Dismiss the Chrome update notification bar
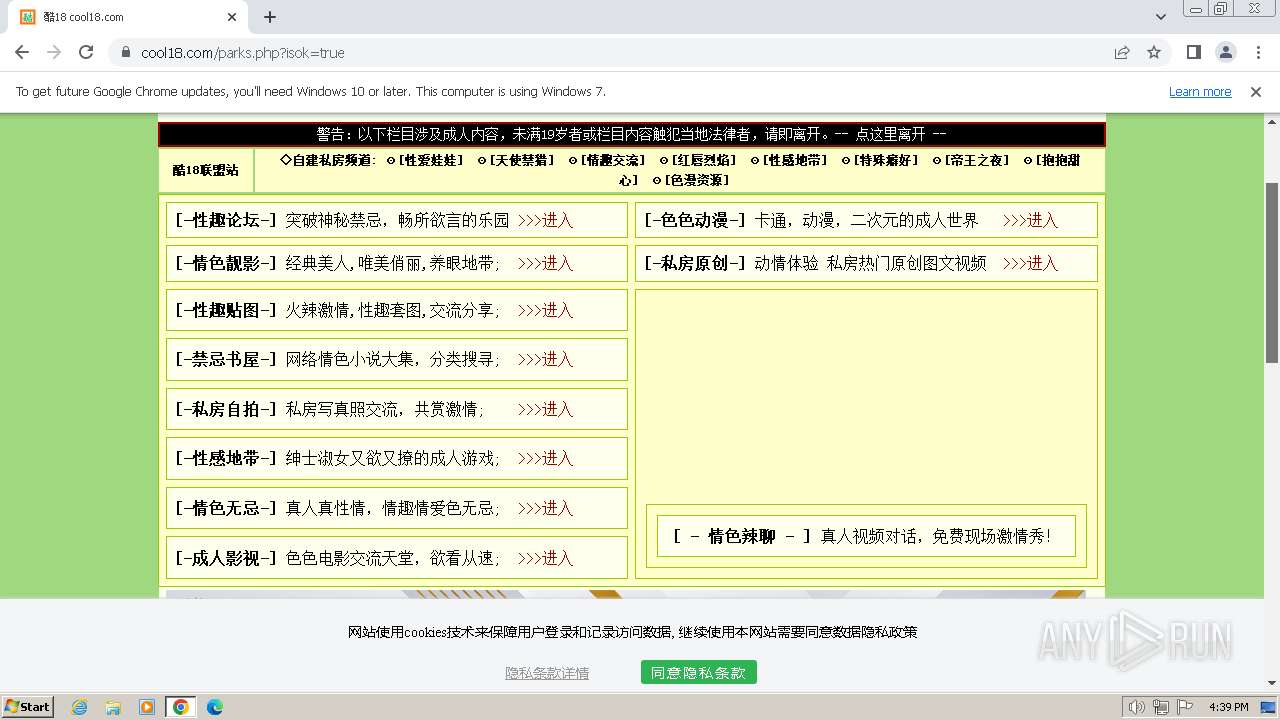This screenshot has height=720, width=1280. [x=1256, y=92]
